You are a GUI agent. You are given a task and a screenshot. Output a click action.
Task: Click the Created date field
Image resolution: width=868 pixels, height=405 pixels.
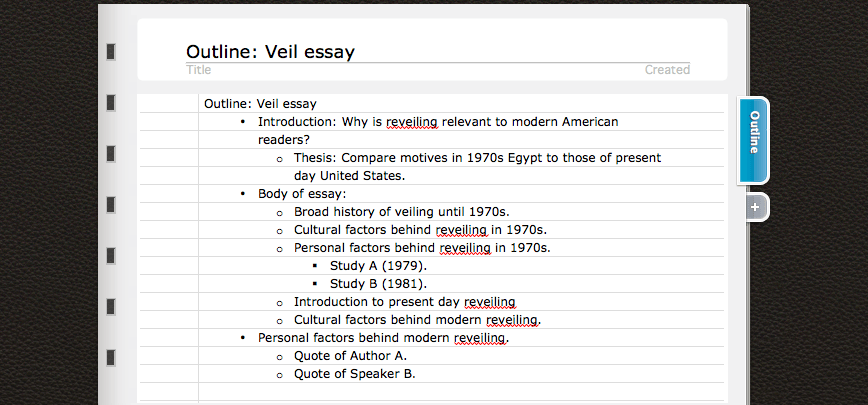(x=667, y=70)
